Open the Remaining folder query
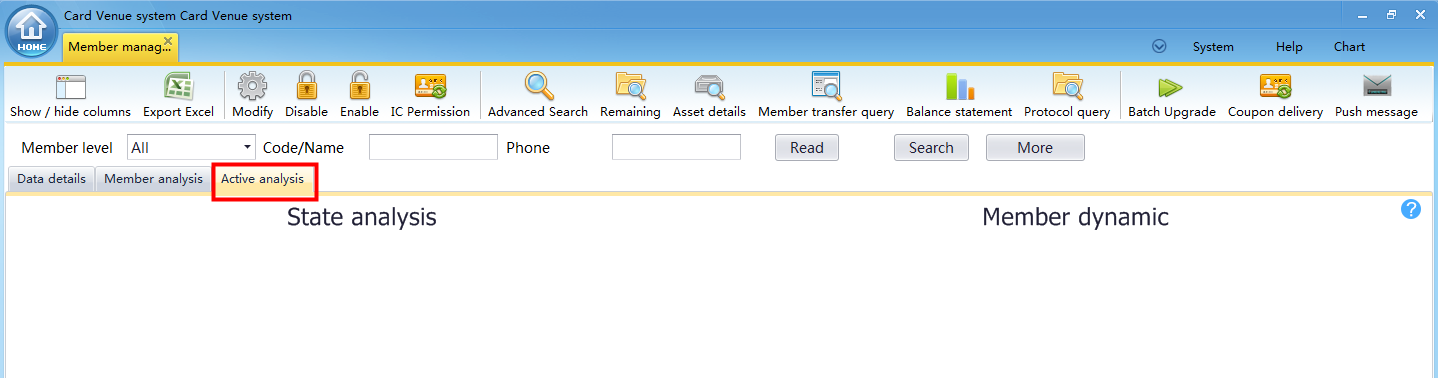The width and height of the screenshot is (1438, 378). point(630,96)
